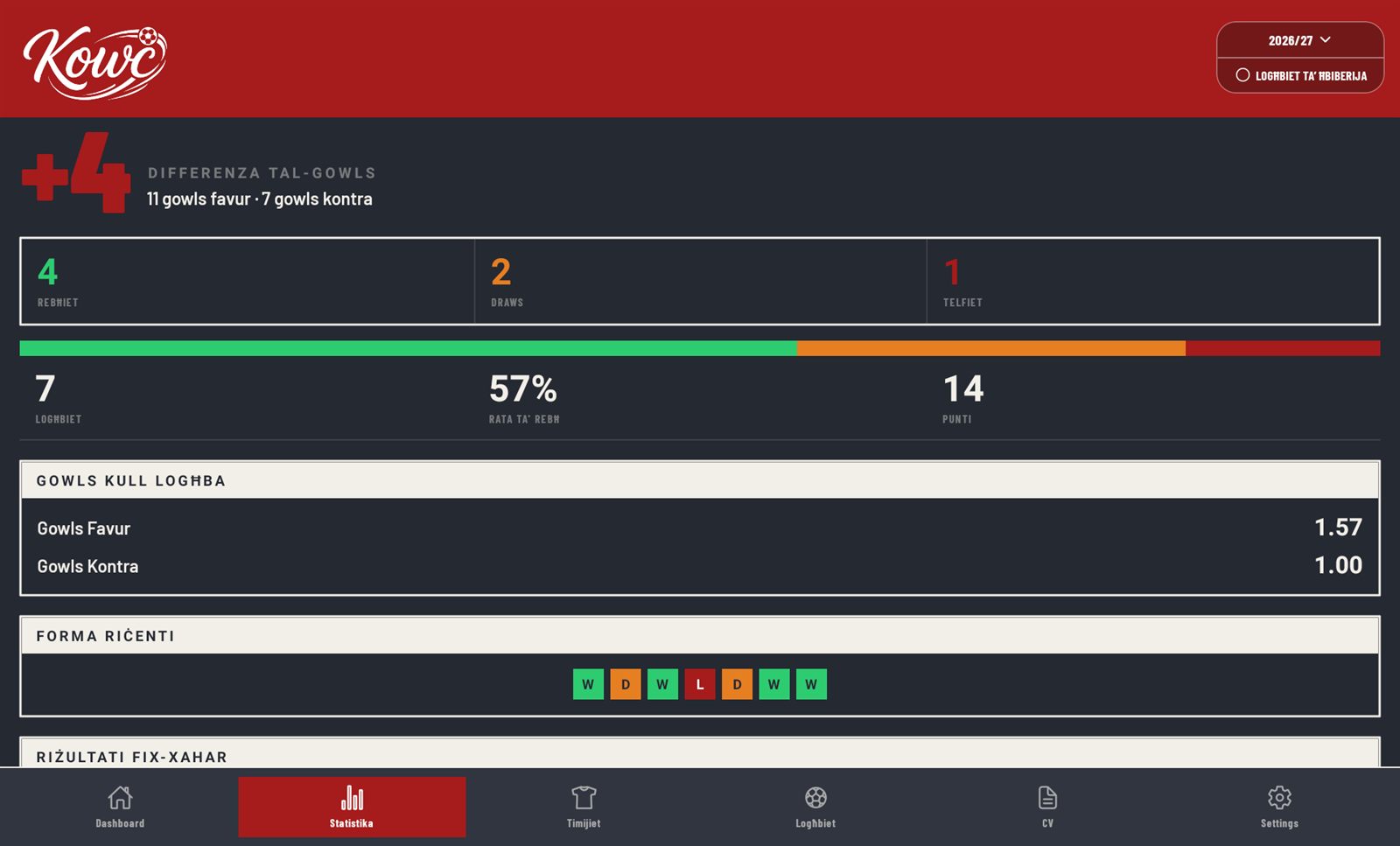
Task: Click the 7 Logħbiet value
Action: click(x=45, y=388)
